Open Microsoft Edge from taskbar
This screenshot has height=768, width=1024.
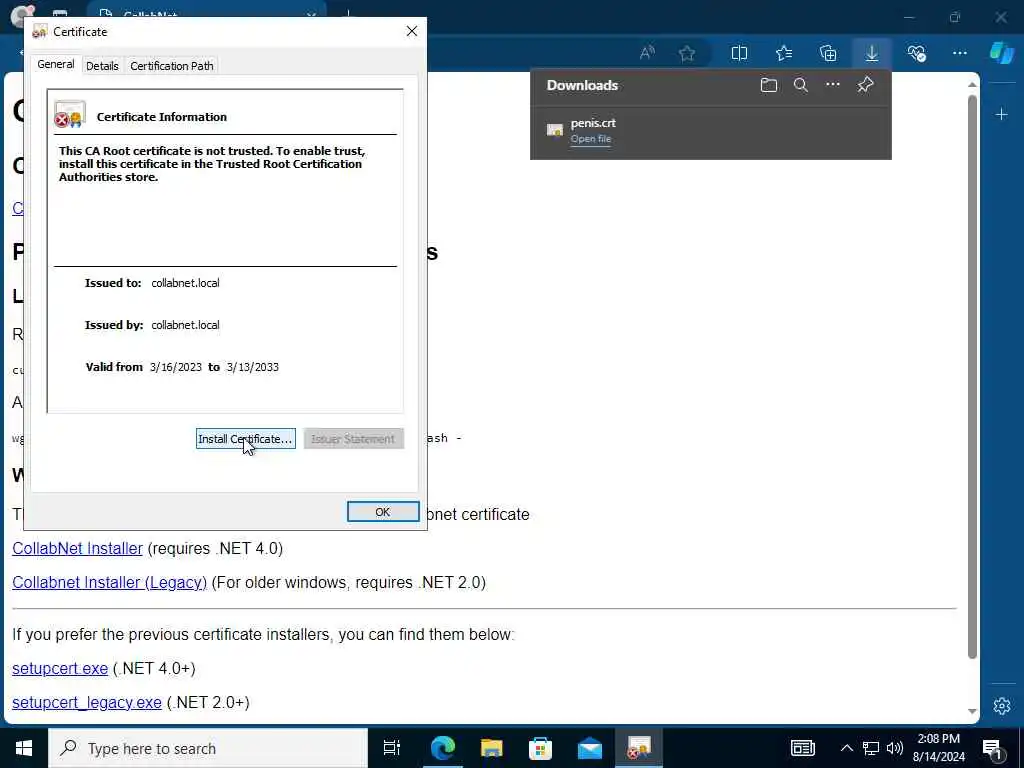[442, 748]
